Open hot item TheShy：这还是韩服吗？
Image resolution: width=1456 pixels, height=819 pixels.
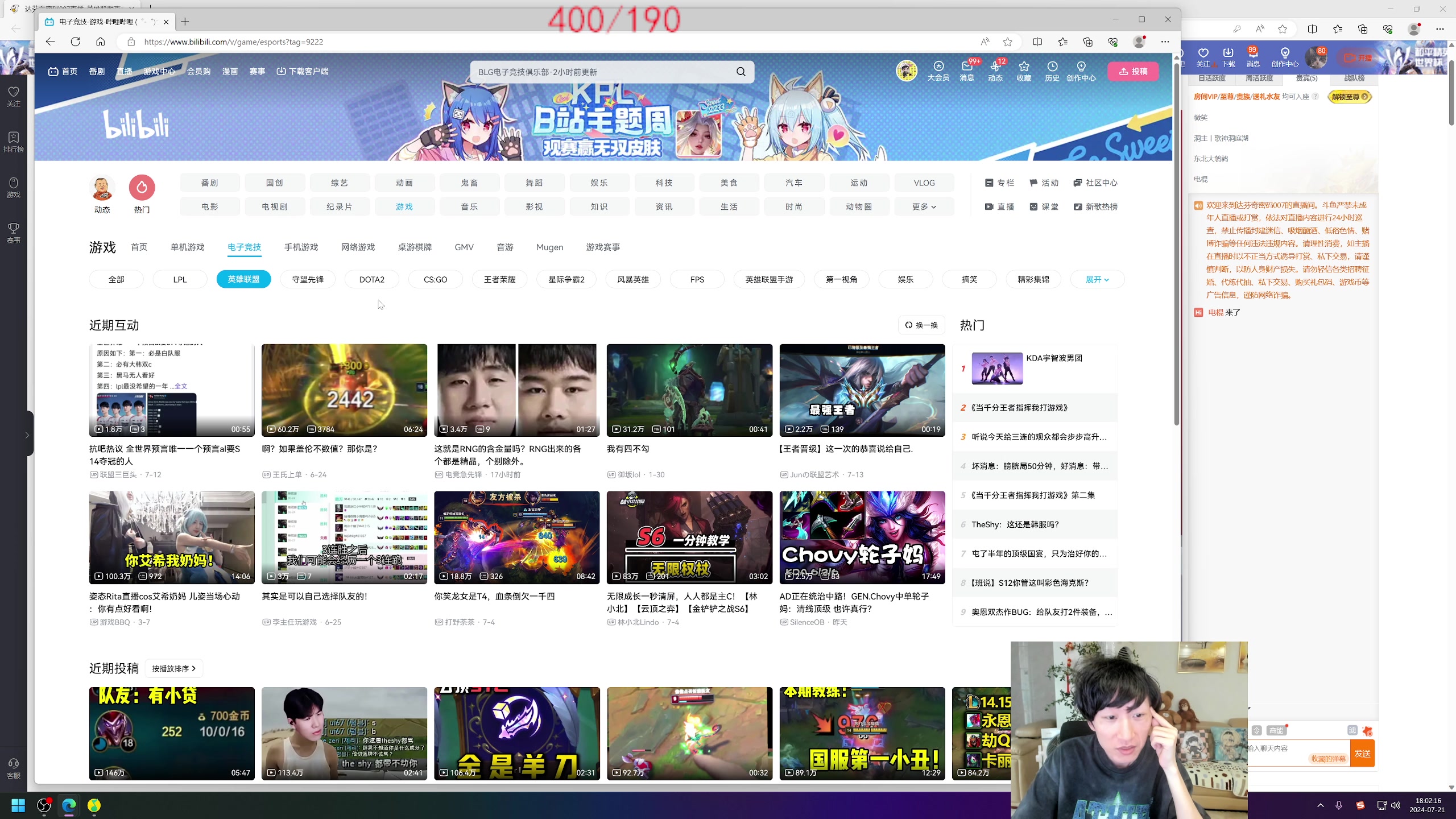pos(1015,524)
